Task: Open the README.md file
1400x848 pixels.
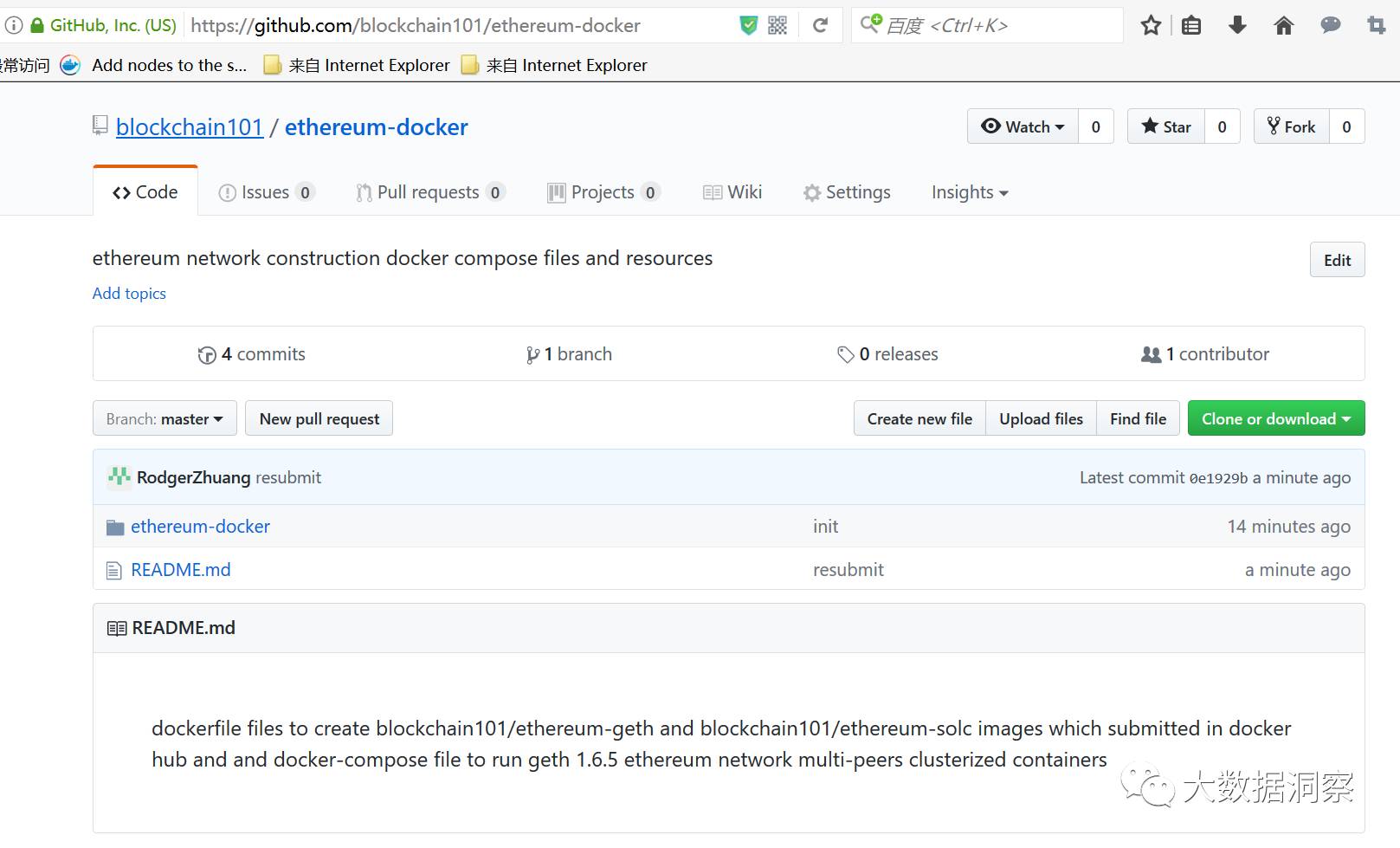Action: click(x=181, y=570)
